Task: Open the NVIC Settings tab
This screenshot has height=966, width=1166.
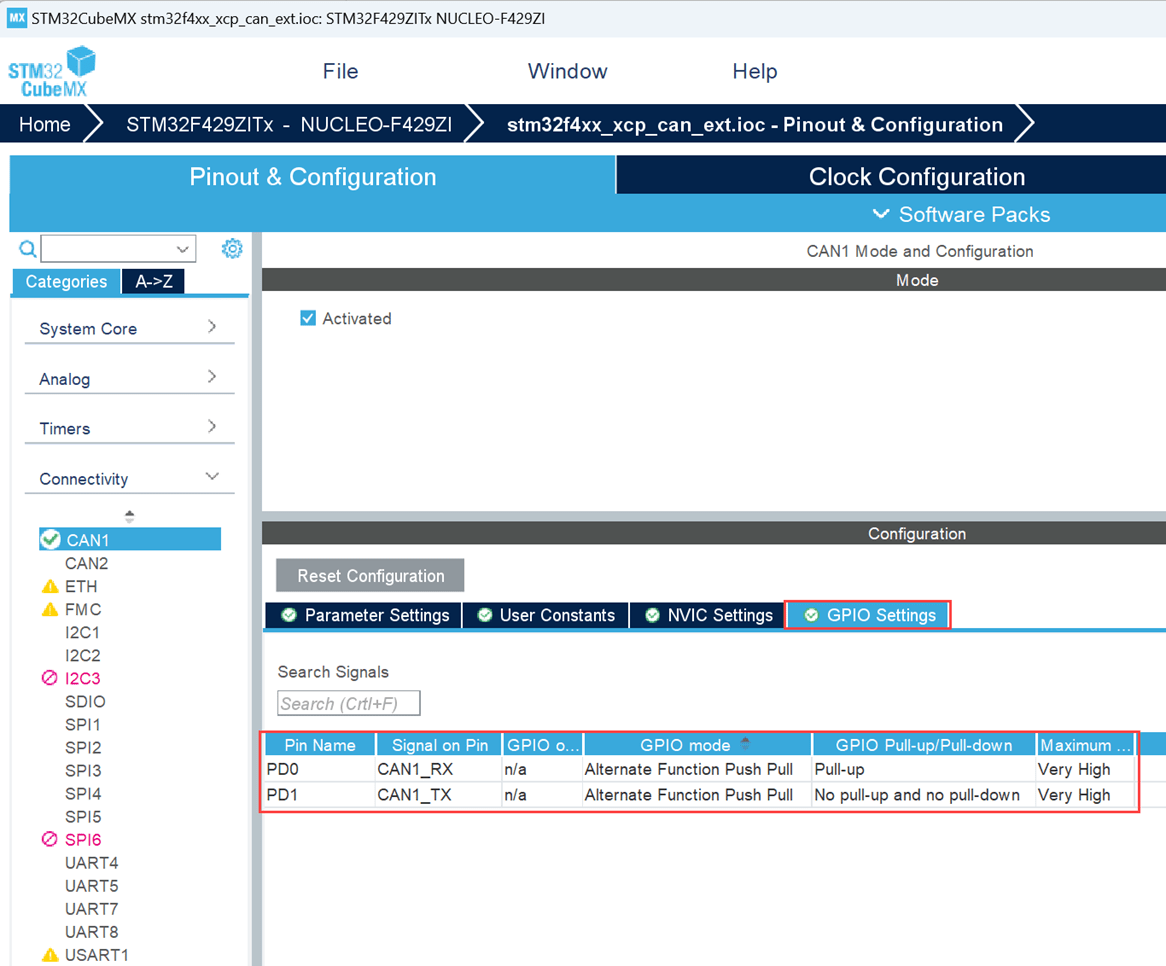Action: coord(709,615)
